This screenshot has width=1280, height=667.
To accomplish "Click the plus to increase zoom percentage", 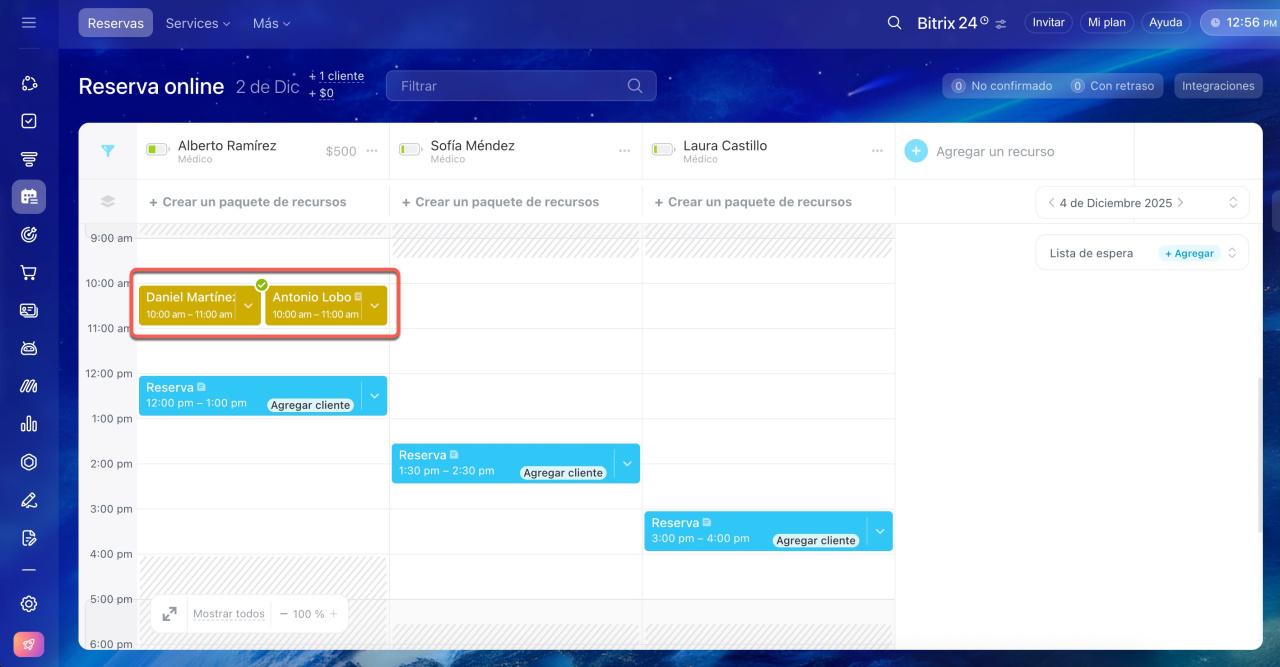I will [x=334, y=614].
